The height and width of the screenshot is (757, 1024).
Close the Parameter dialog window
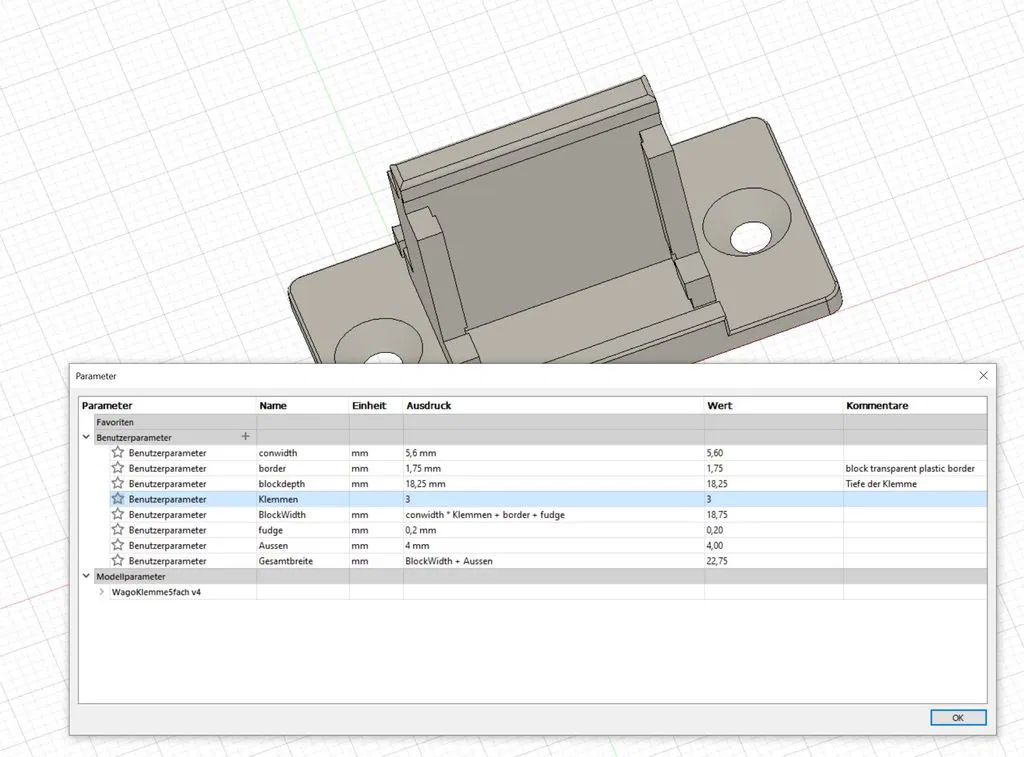[983, 376]
